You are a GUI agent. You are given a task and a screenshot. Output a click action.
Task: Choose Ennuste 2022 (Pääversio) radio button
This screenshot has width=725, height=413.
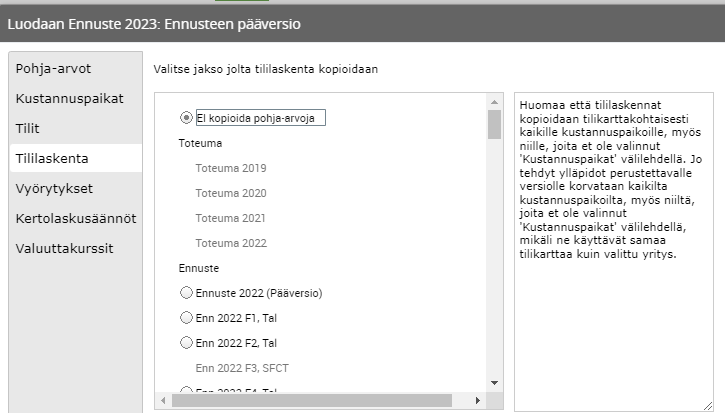pos(186,293)
